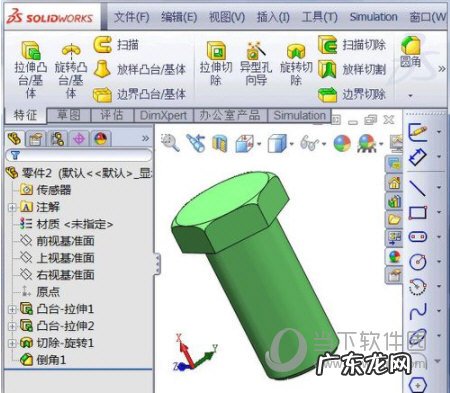Click the Revolved Boss/Base (旋转凸台/基体) tool

(x=71, y=70)
